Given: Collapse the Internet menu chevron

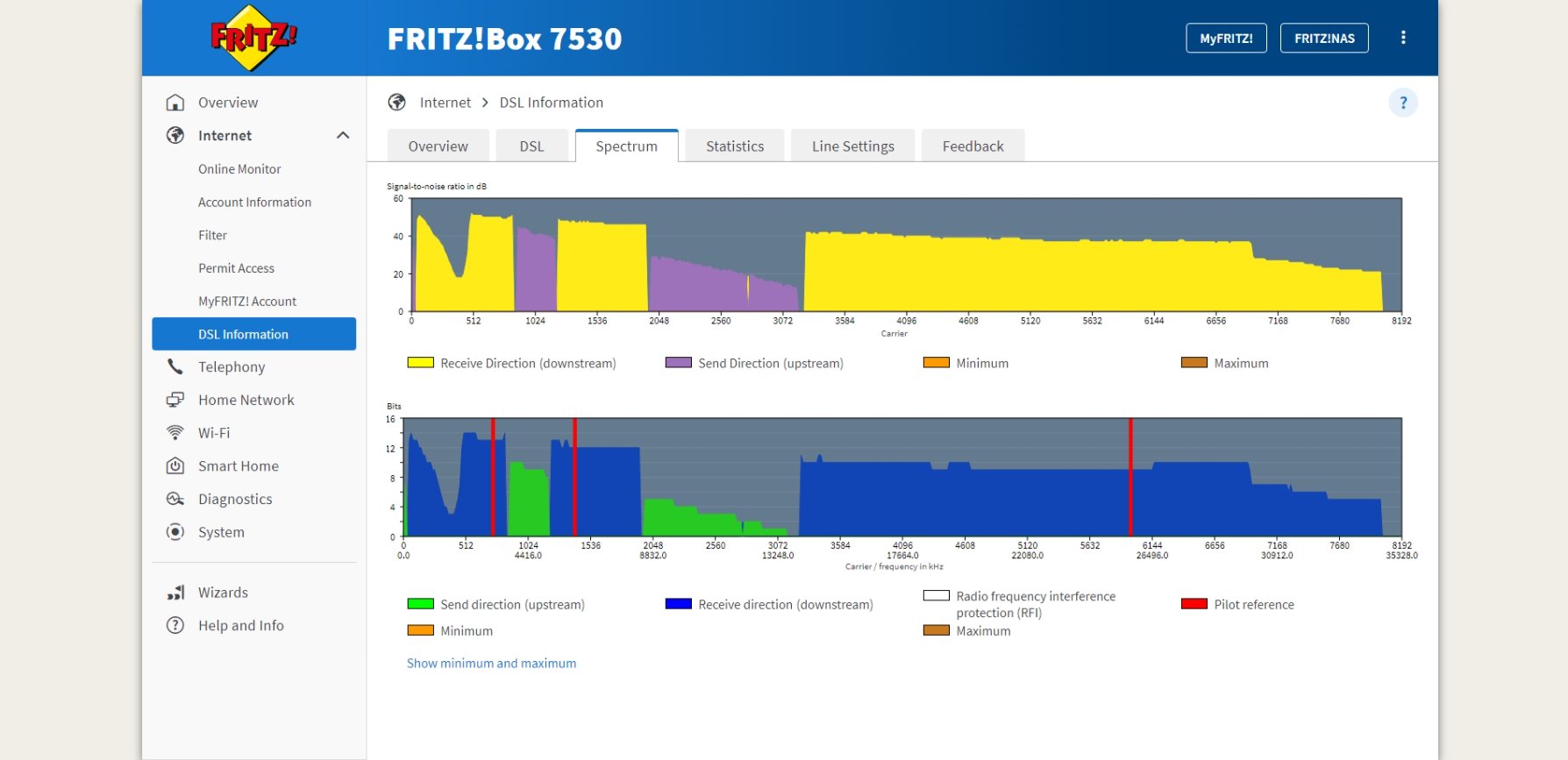Looking at the screenshot, I should point(343,135).
